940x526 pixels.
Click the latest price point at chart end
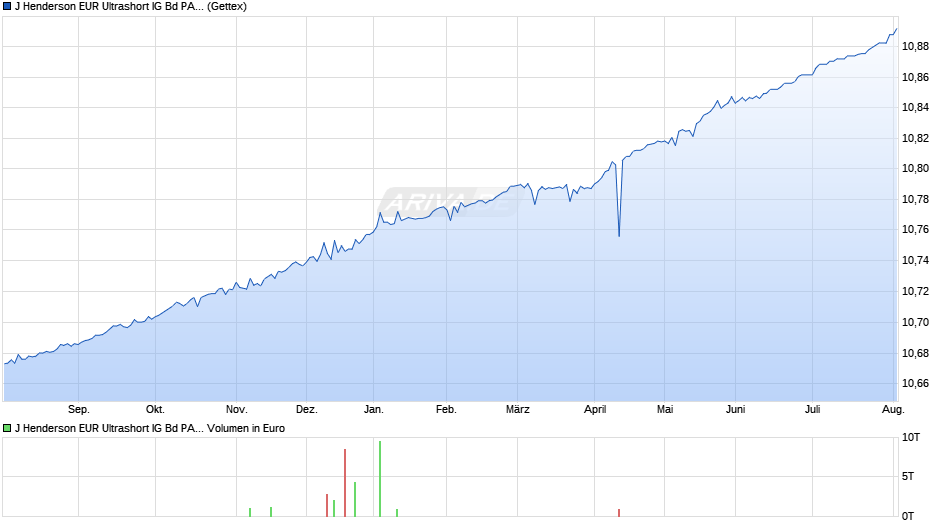(896, 29)
